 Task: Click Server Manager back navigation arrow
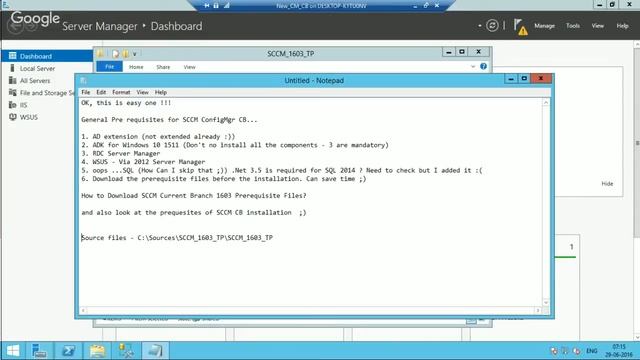point(16,27)
